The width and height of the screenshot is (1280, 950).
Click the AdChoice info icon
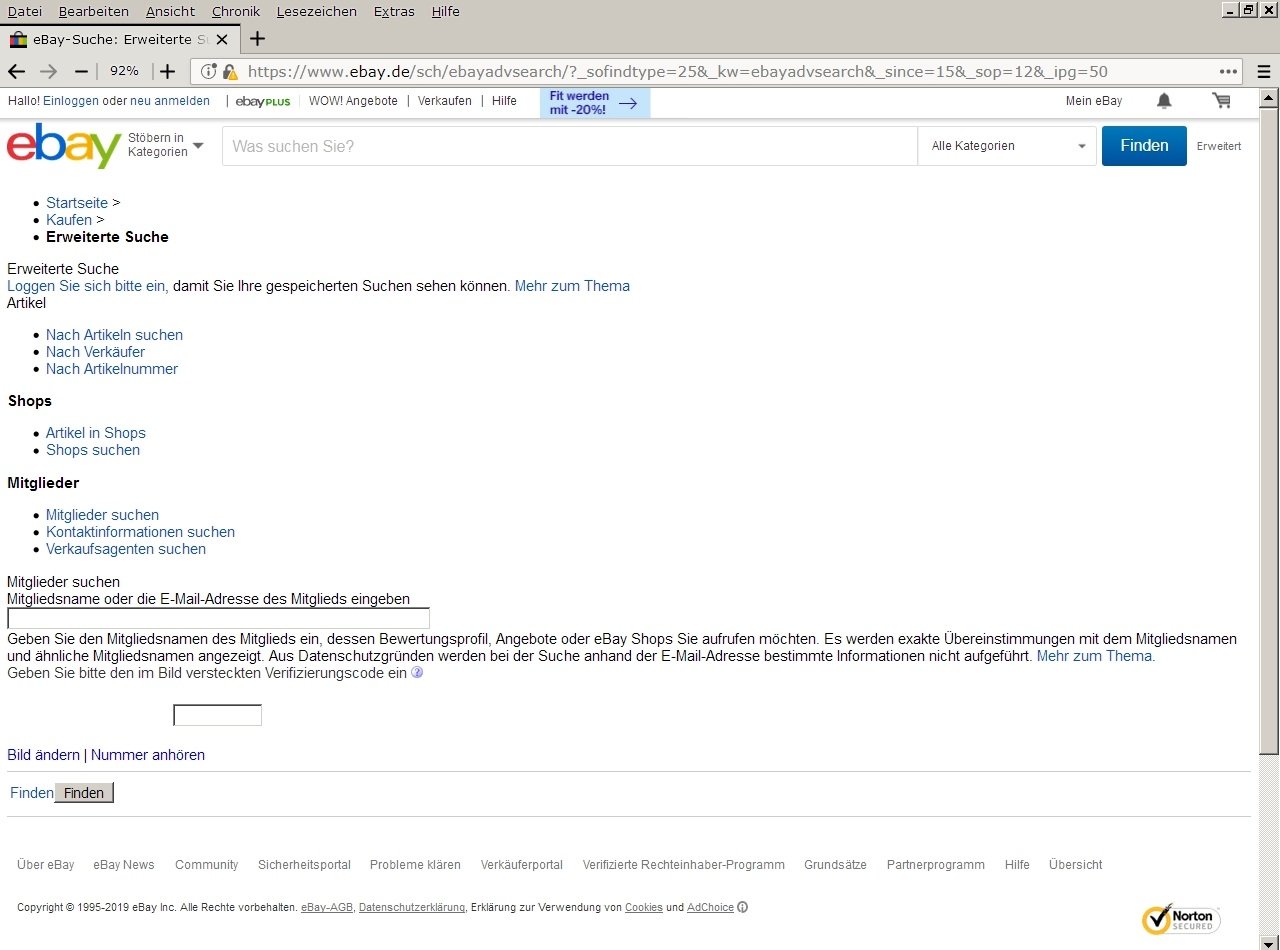[x=742, y=908]
